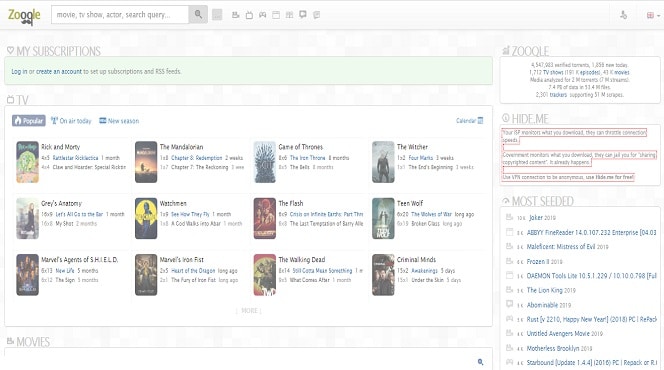Click the Log in link
This screenshot has width=664, height=370.
coord(19,71)
